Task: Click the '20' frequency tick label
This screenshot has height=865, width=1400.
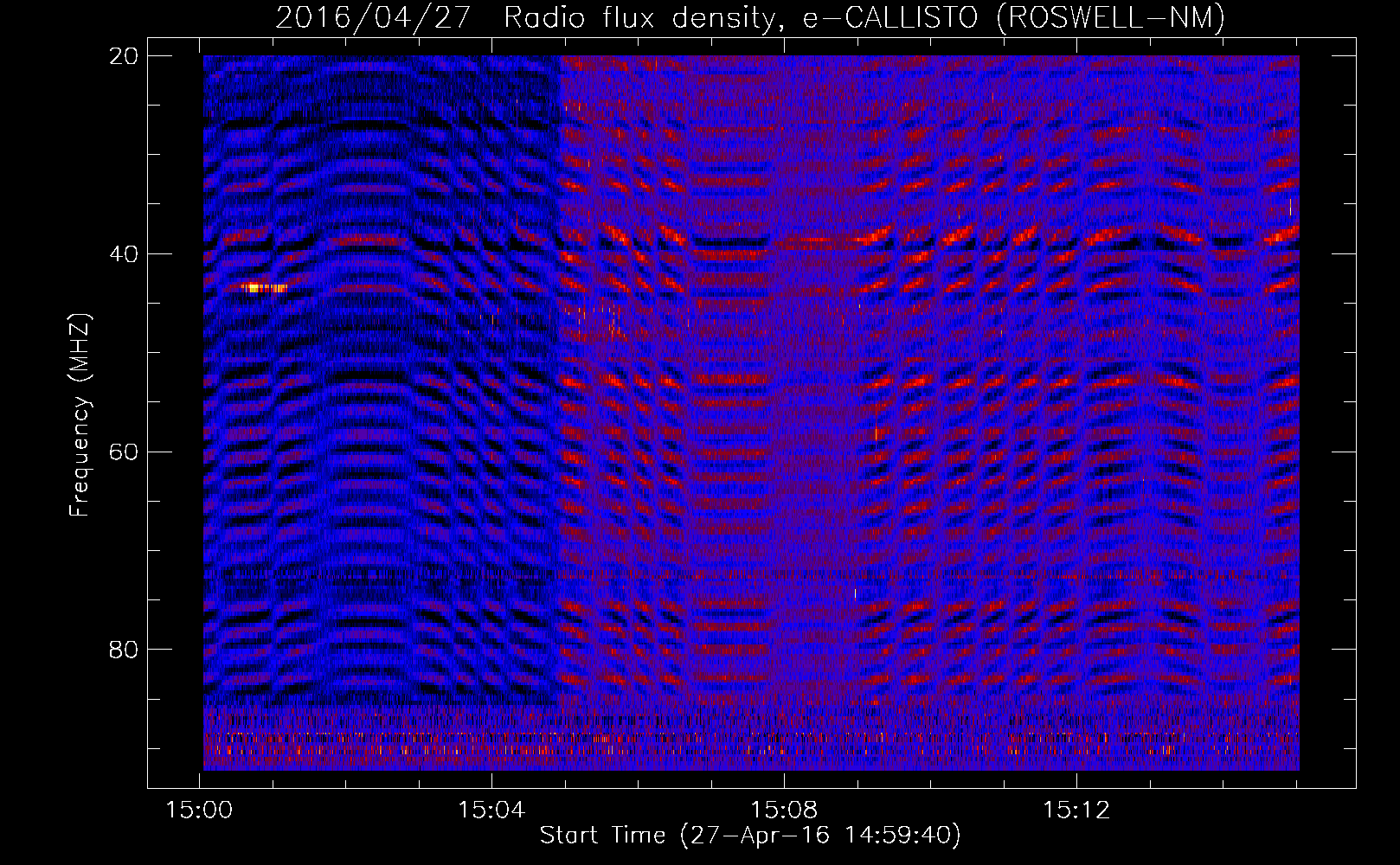Action: pos(124,56)
